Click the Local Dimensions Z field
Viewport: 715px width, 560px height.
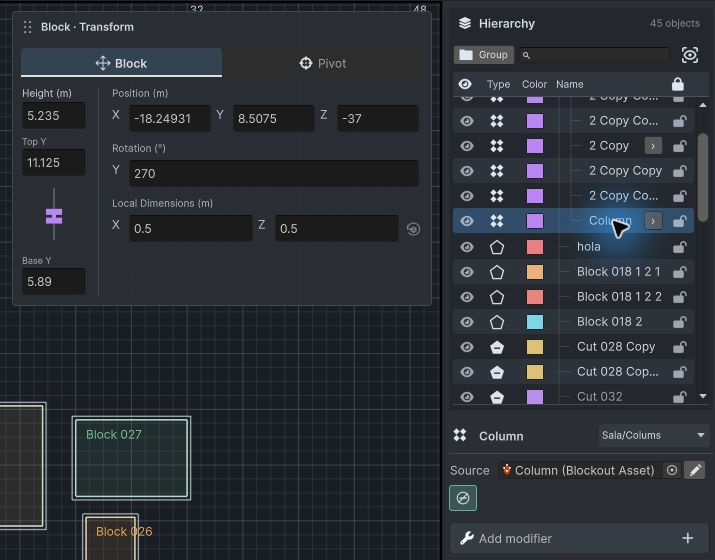(337, 228)
